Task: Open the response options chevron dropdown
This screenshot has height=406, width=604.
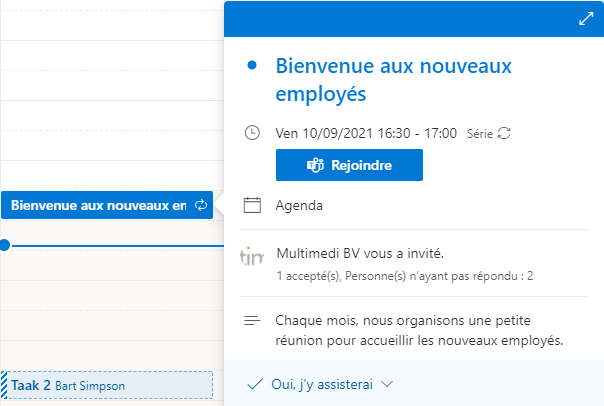Action: [387, 384]
